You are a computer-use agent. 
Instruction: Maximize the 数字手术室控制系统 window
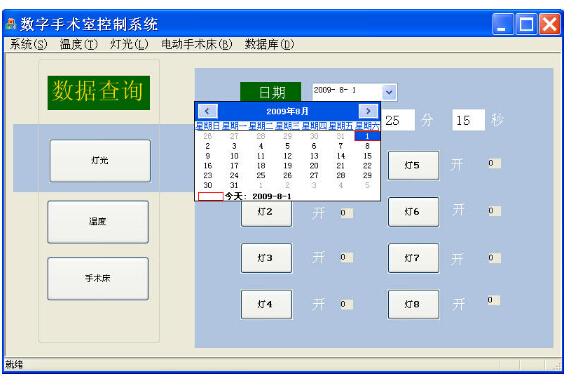pos(526,24)
